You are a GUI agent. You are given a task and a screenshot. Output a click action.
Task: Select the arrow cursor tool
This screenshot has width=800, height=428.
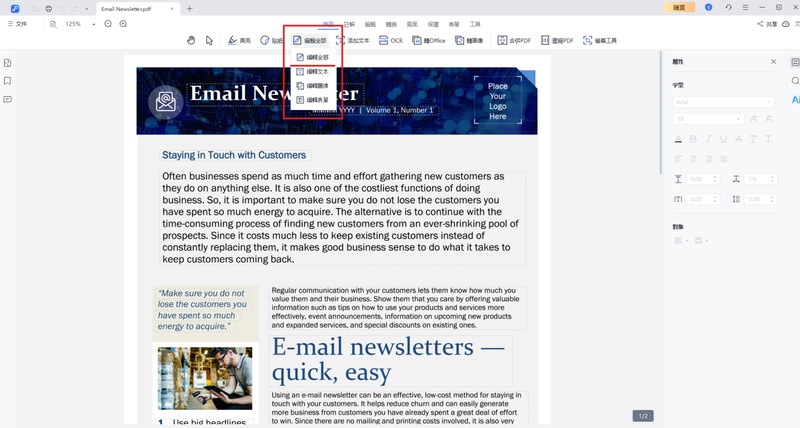[x=210, y=41]
